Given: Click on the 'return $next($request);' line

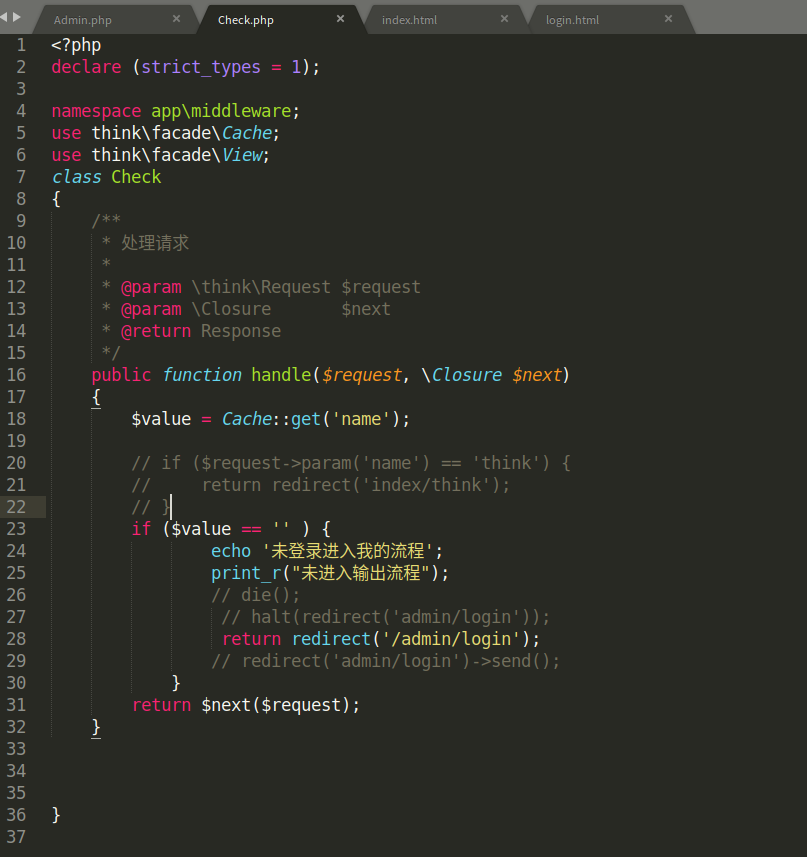Looking at the screenshot, I should [x=245, y=705].
